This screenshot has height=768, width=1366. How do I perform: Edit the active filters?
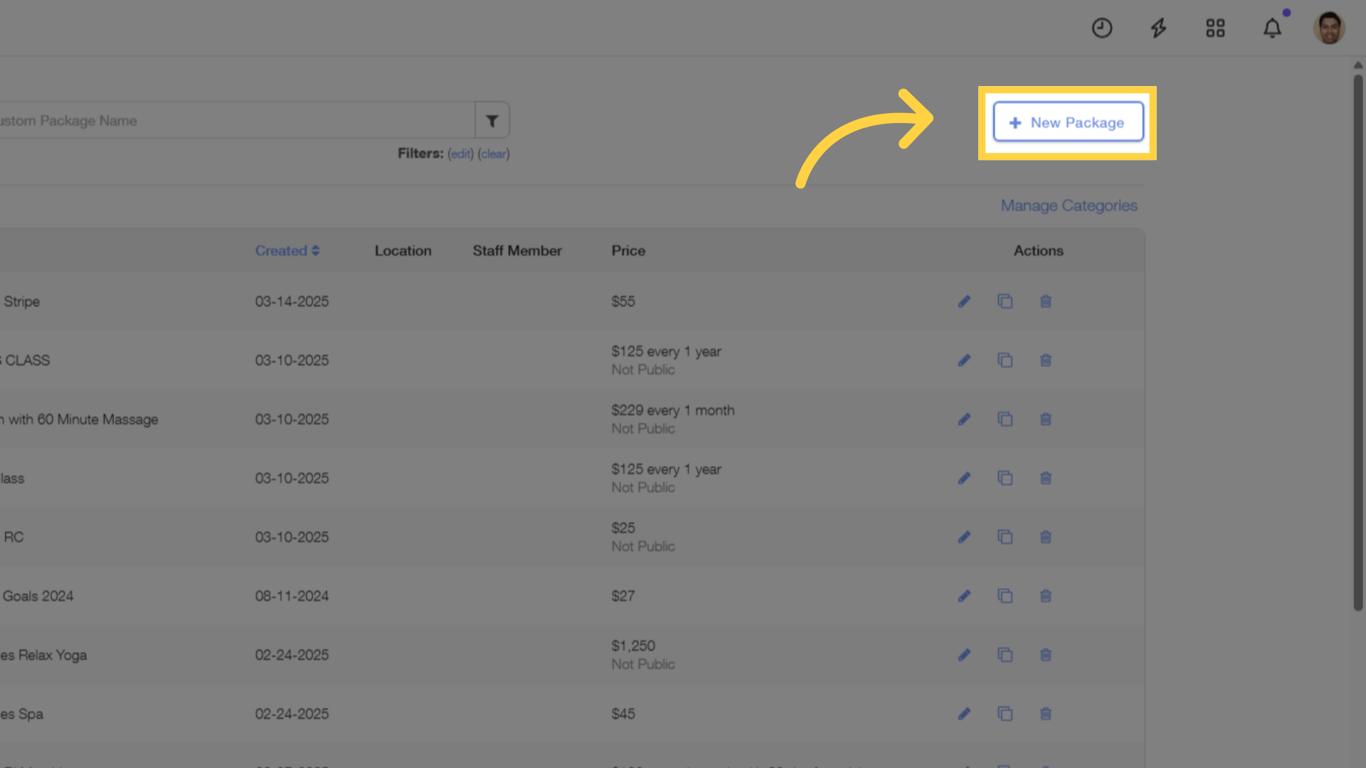click(460, 154)
